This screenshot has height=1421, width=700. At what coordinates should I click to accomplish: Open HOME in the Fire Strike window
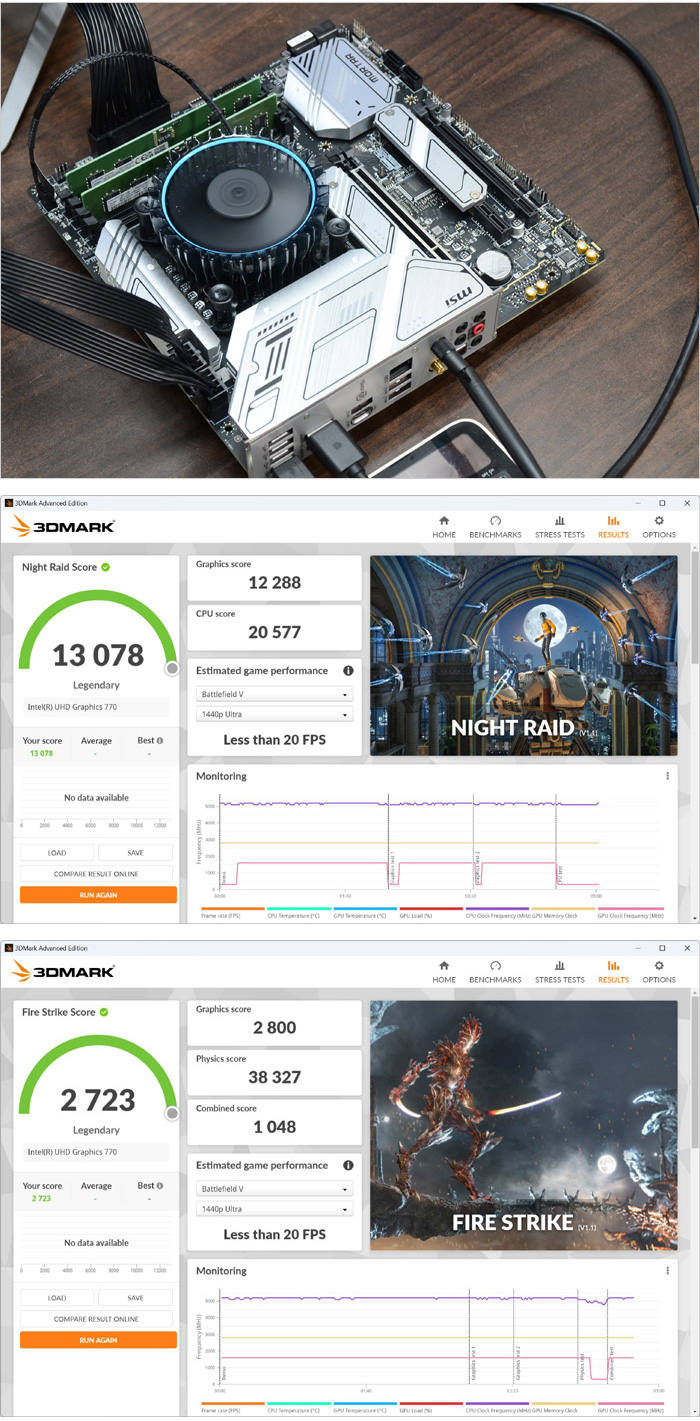click(444, 971)
